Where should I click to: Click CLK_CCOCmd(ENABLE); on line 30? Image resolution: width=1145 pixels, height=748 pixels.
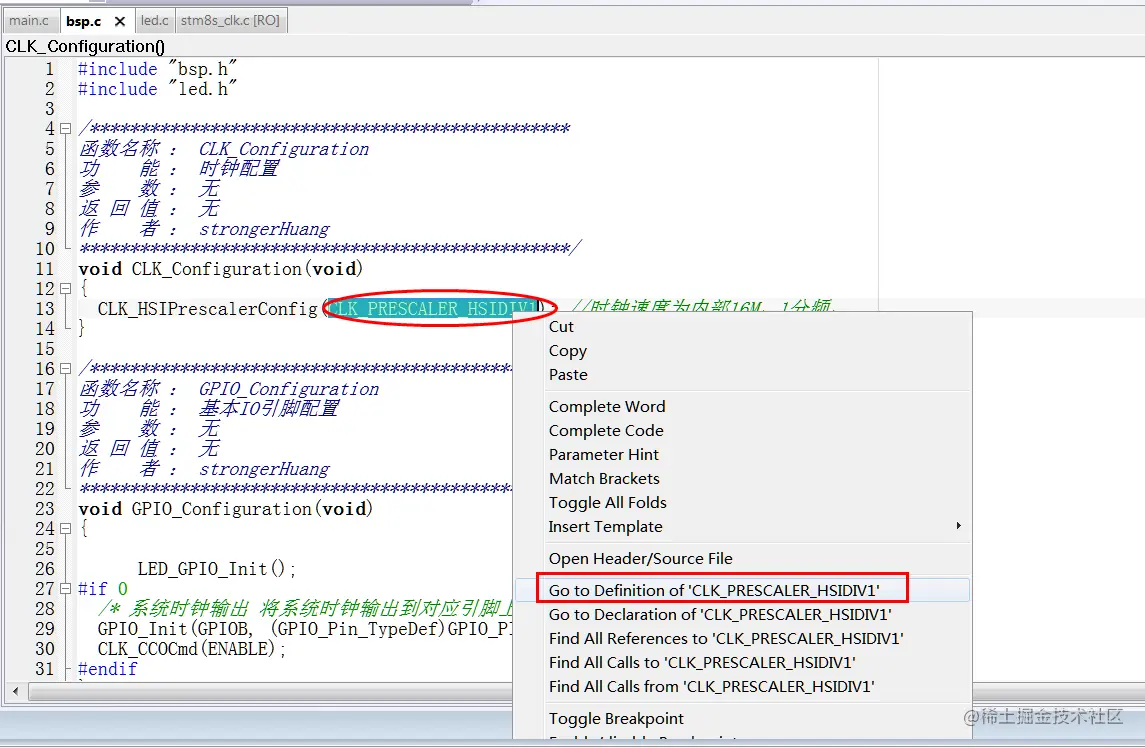click(192, 649)
